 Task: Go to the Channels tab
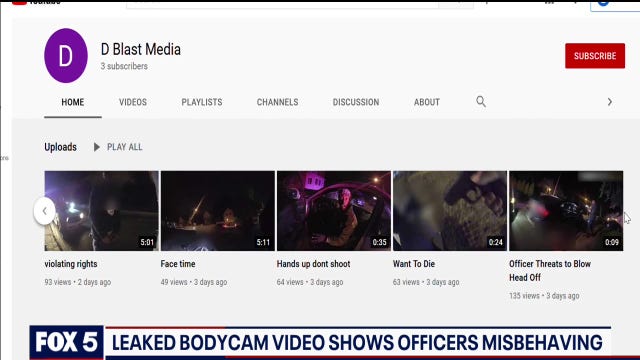click(278, 102)
